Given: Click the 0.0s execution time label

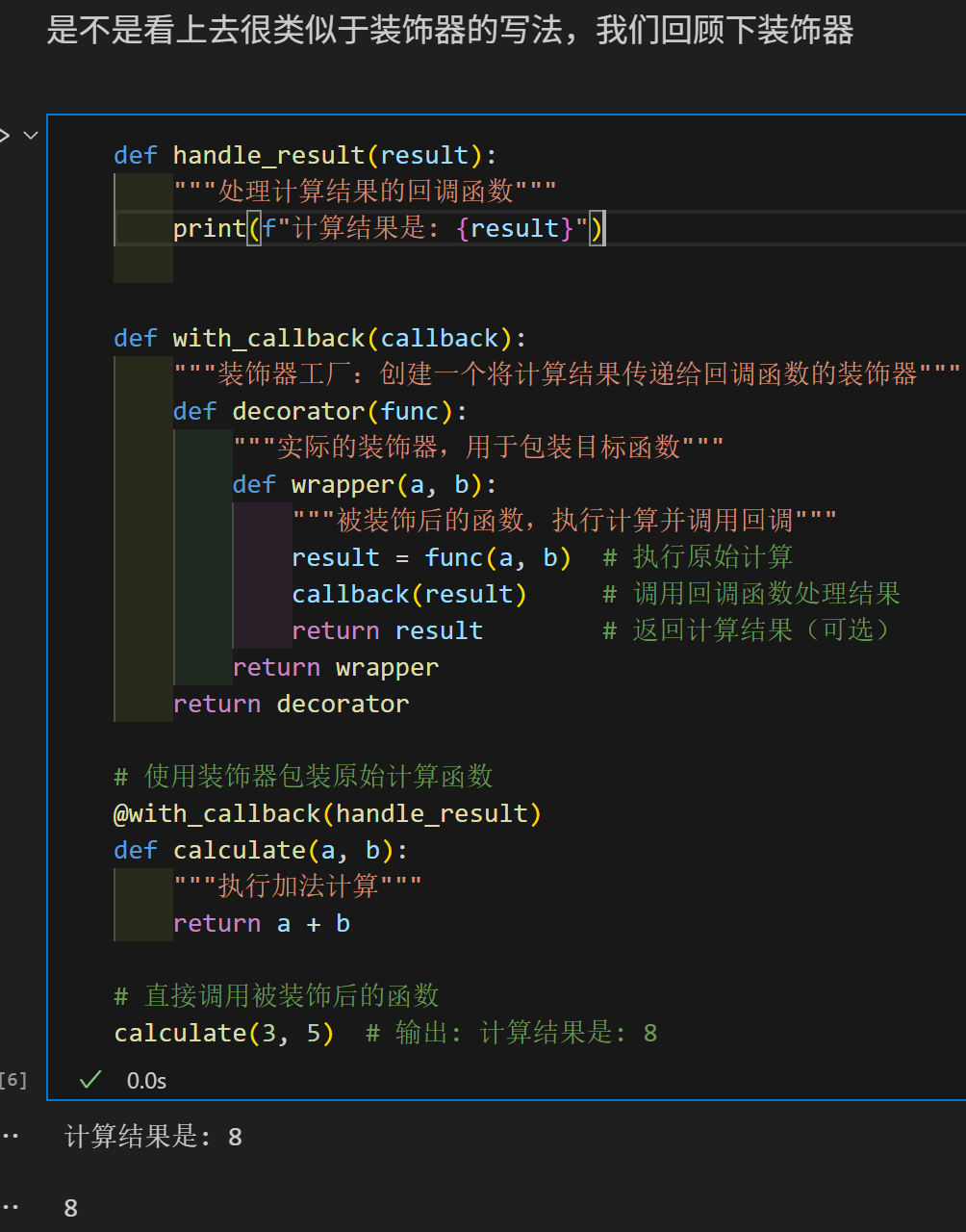Looking at the screenshot, I should (146, 1081).
